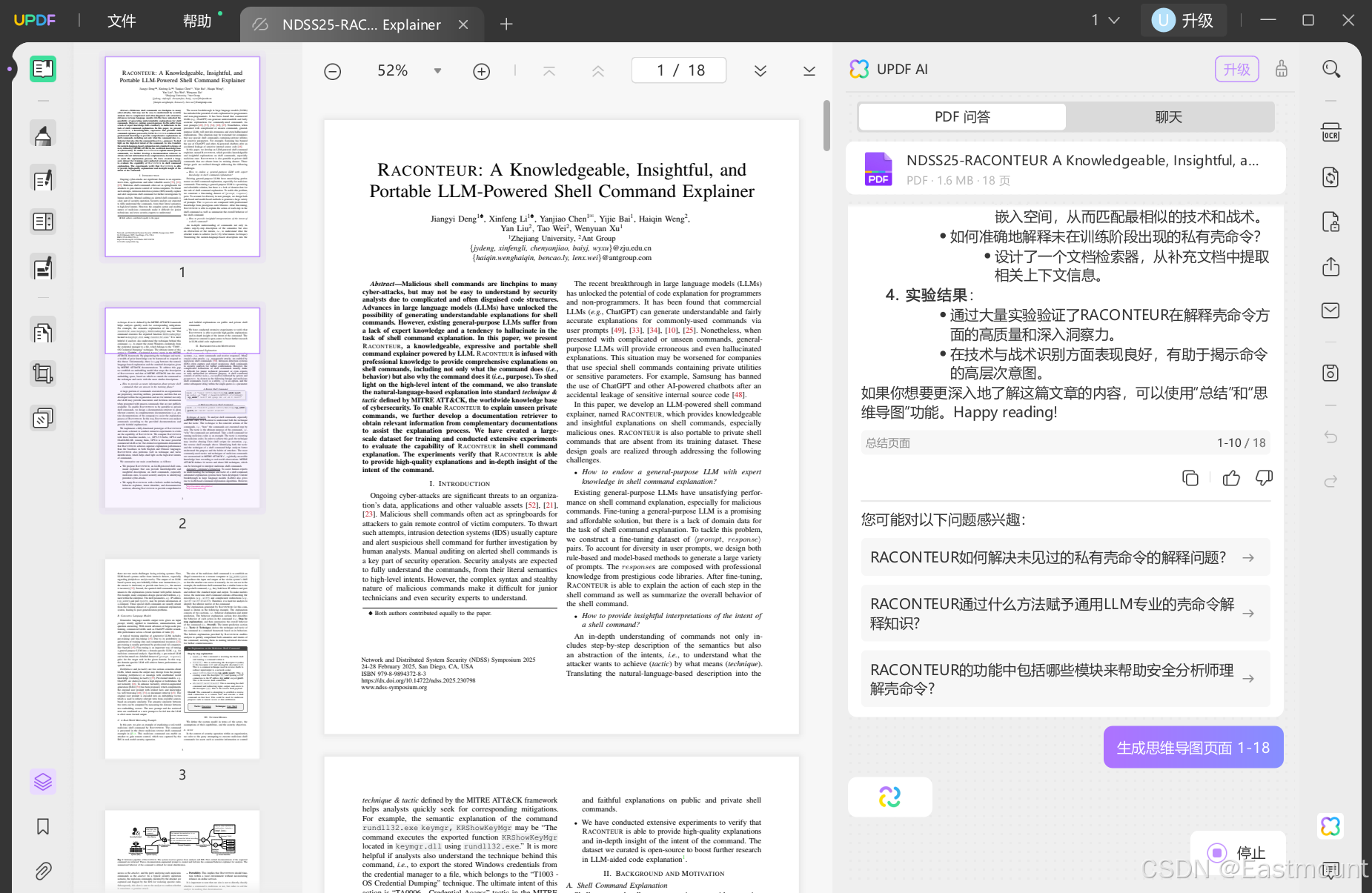Click the save disk icon in right sidebar
Viewport: 1372px width, 893px height.
tap(1331, 373)
